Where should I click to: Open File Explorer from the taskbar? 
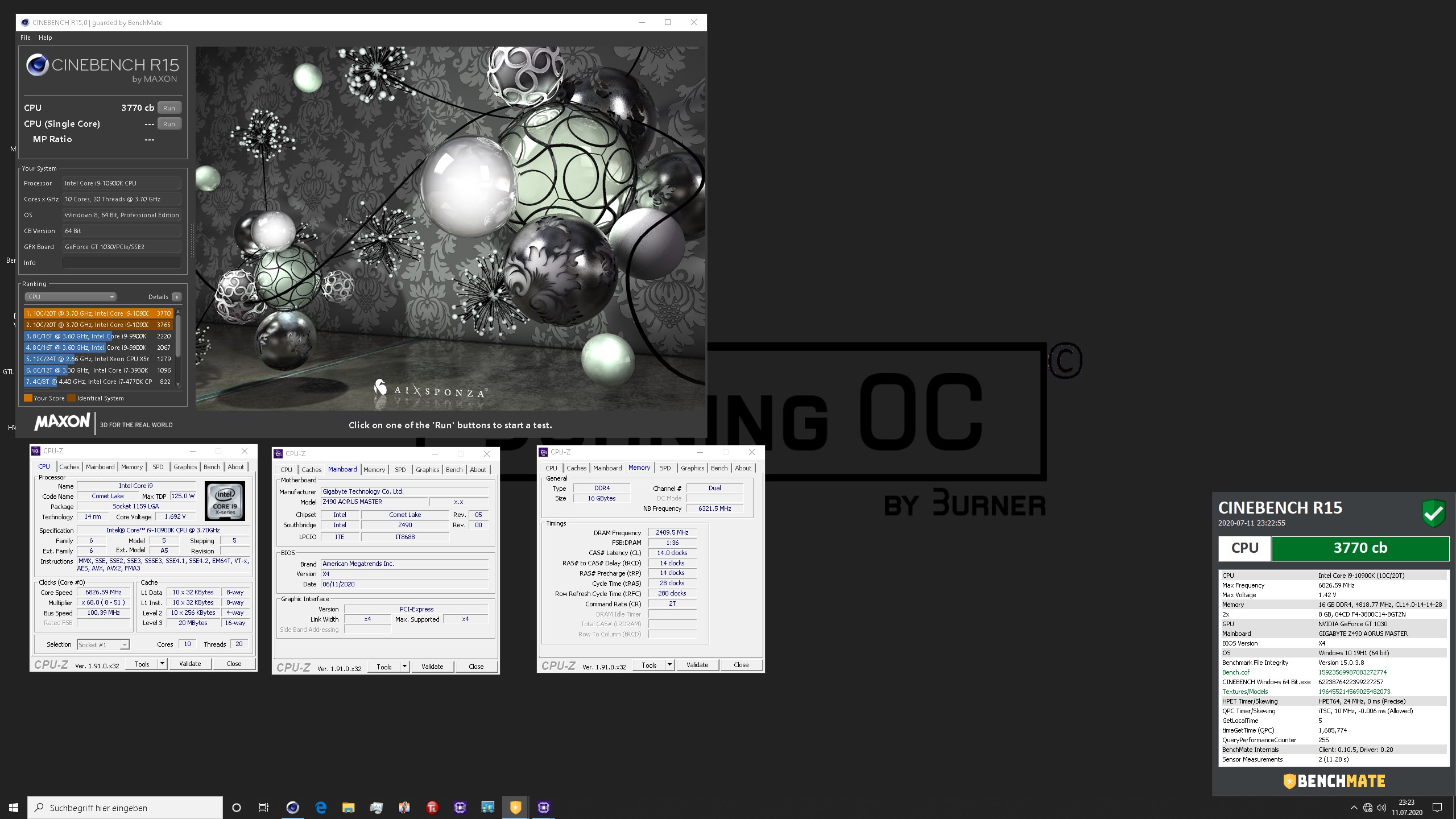pyautogui.click(x=348, y=807)
